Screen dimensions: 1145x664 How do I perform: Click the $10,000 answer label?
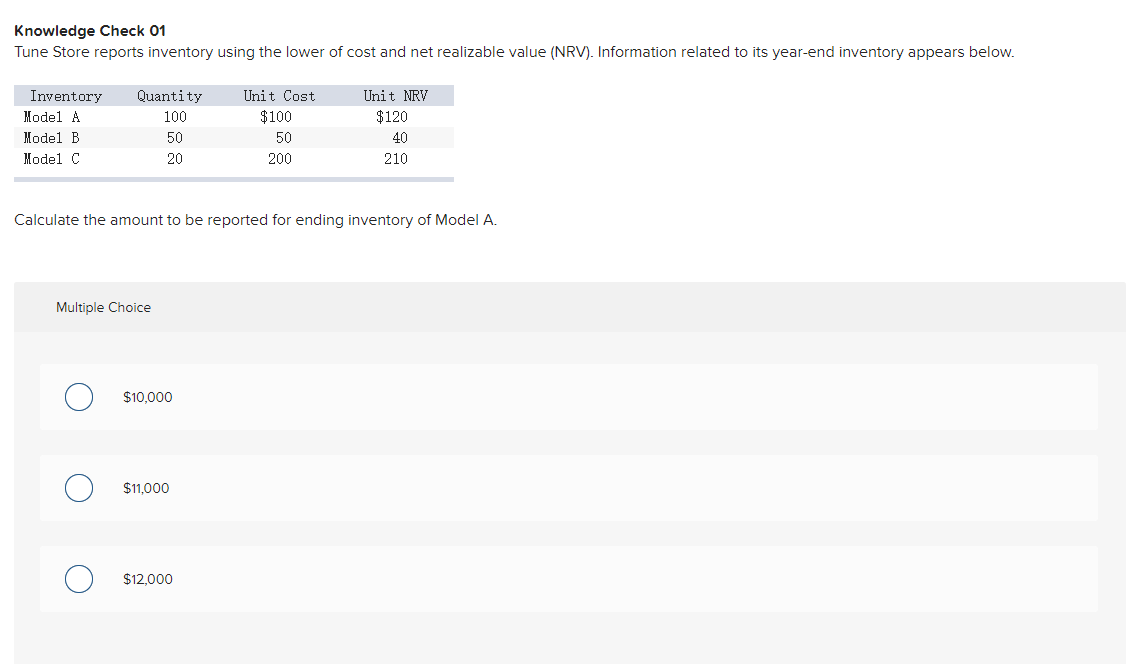(x=147, y=397)
